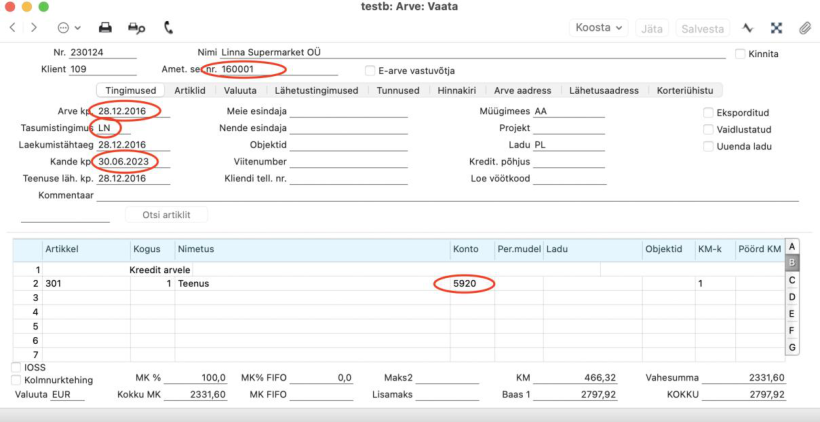820x422 pixels.
Task: Enable Kolmnurktehing checkbox
Action: point(16,380)
